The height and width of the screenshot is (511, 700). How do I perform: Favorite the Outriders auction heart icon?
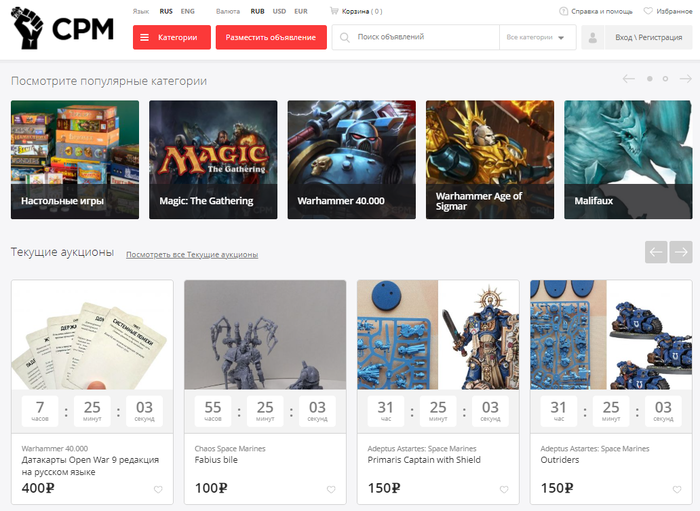677,490
